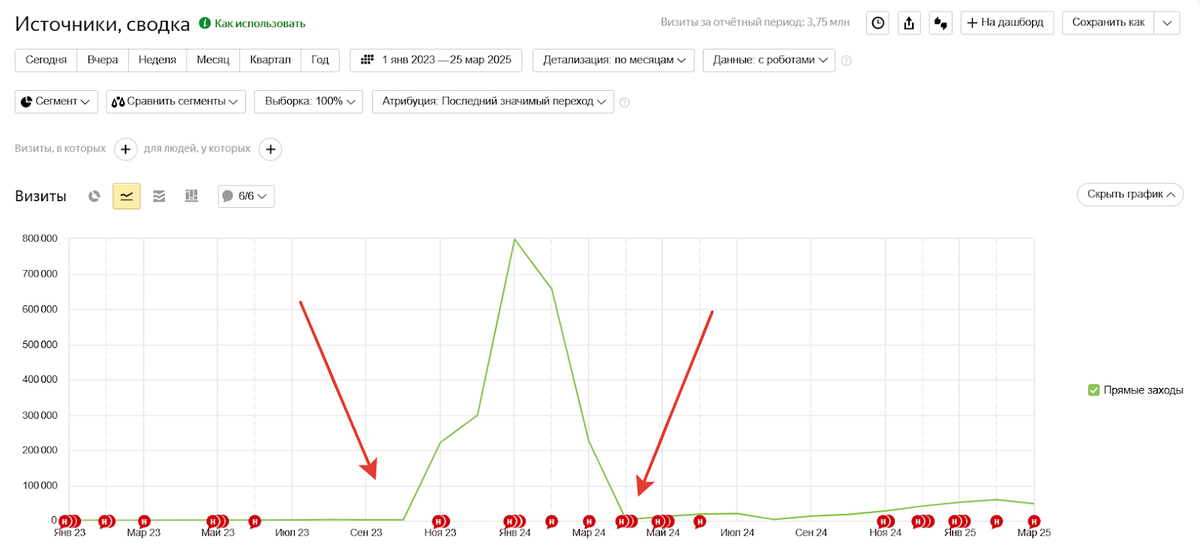
Task: Expand the Сегмент dropdown
Action: pyautogui.click(x=56, y=101)
